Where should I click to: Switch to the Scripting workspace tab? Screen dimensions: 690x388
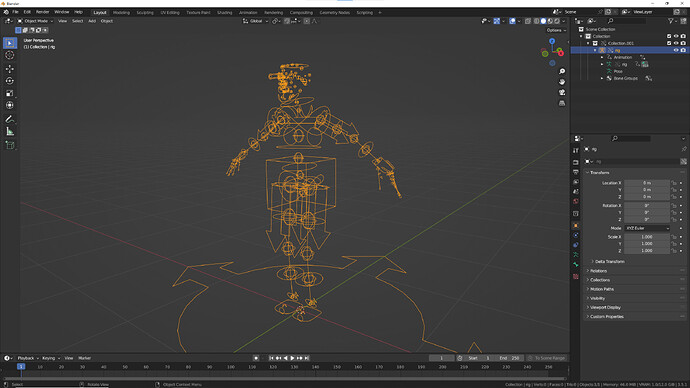(x=364, y=12)
